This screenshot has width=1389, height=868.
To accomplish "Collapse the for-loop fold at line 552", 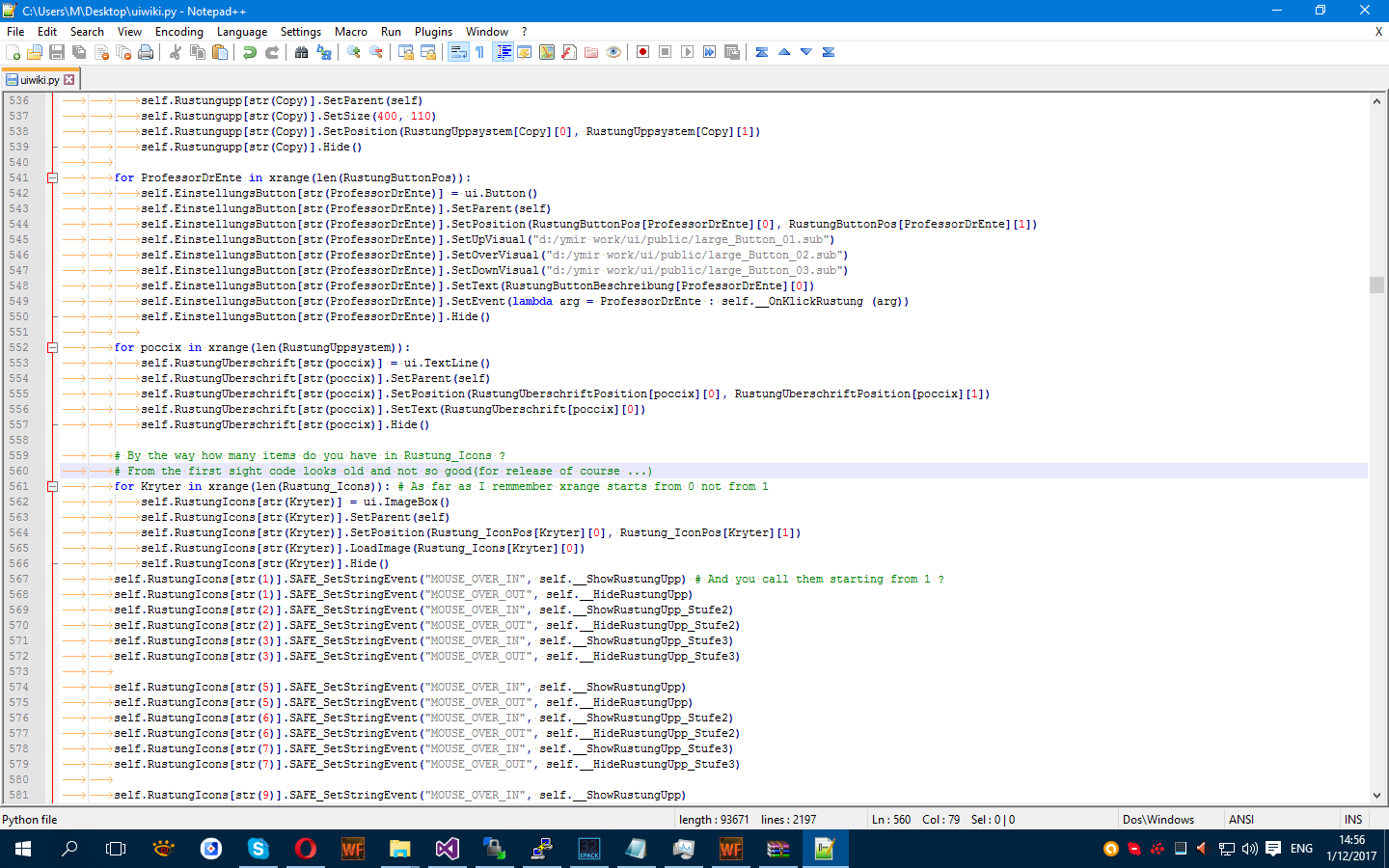I will pos(52,347).
